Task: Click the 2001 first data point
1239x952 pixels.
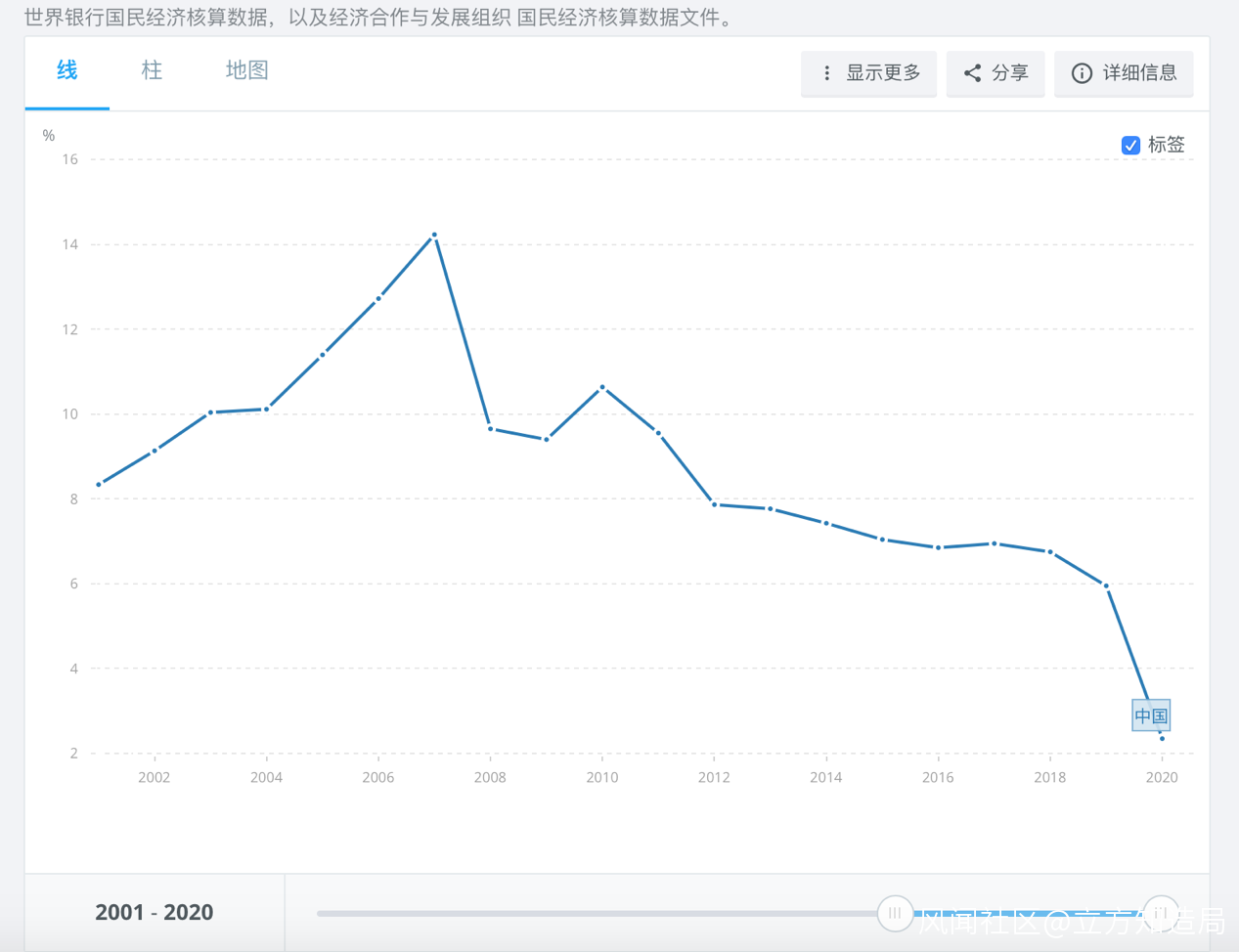Action: point(99,484)
